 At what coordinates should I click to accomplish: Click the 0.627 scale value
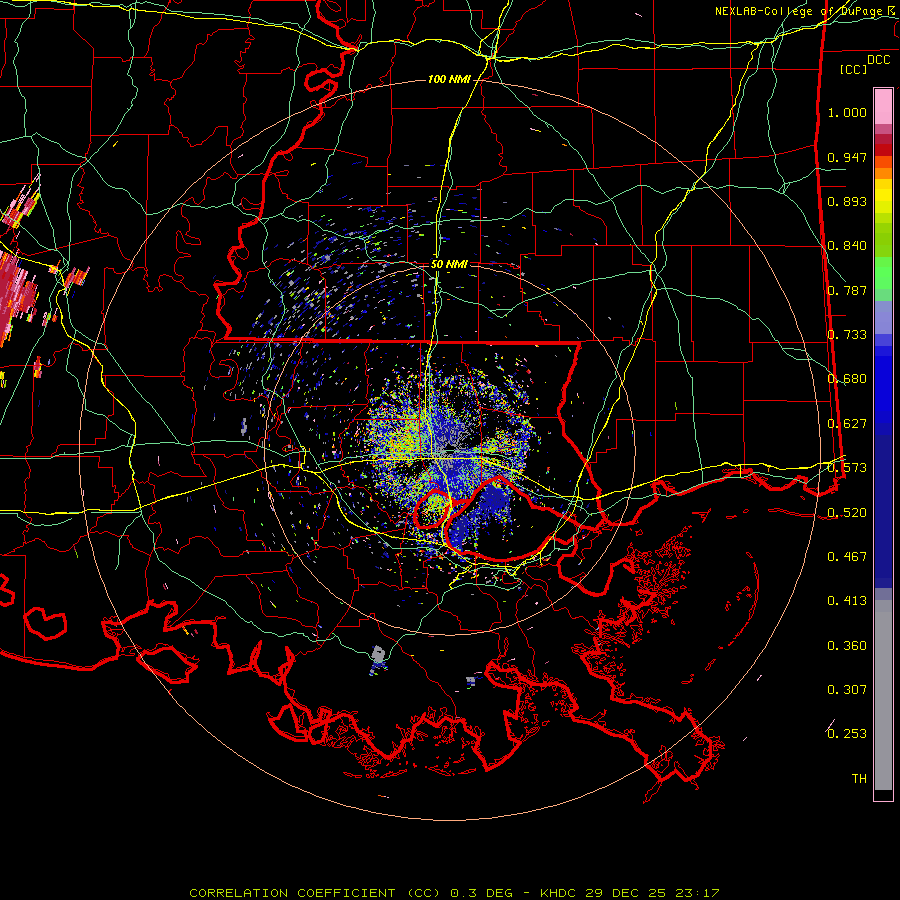point(847,424)
